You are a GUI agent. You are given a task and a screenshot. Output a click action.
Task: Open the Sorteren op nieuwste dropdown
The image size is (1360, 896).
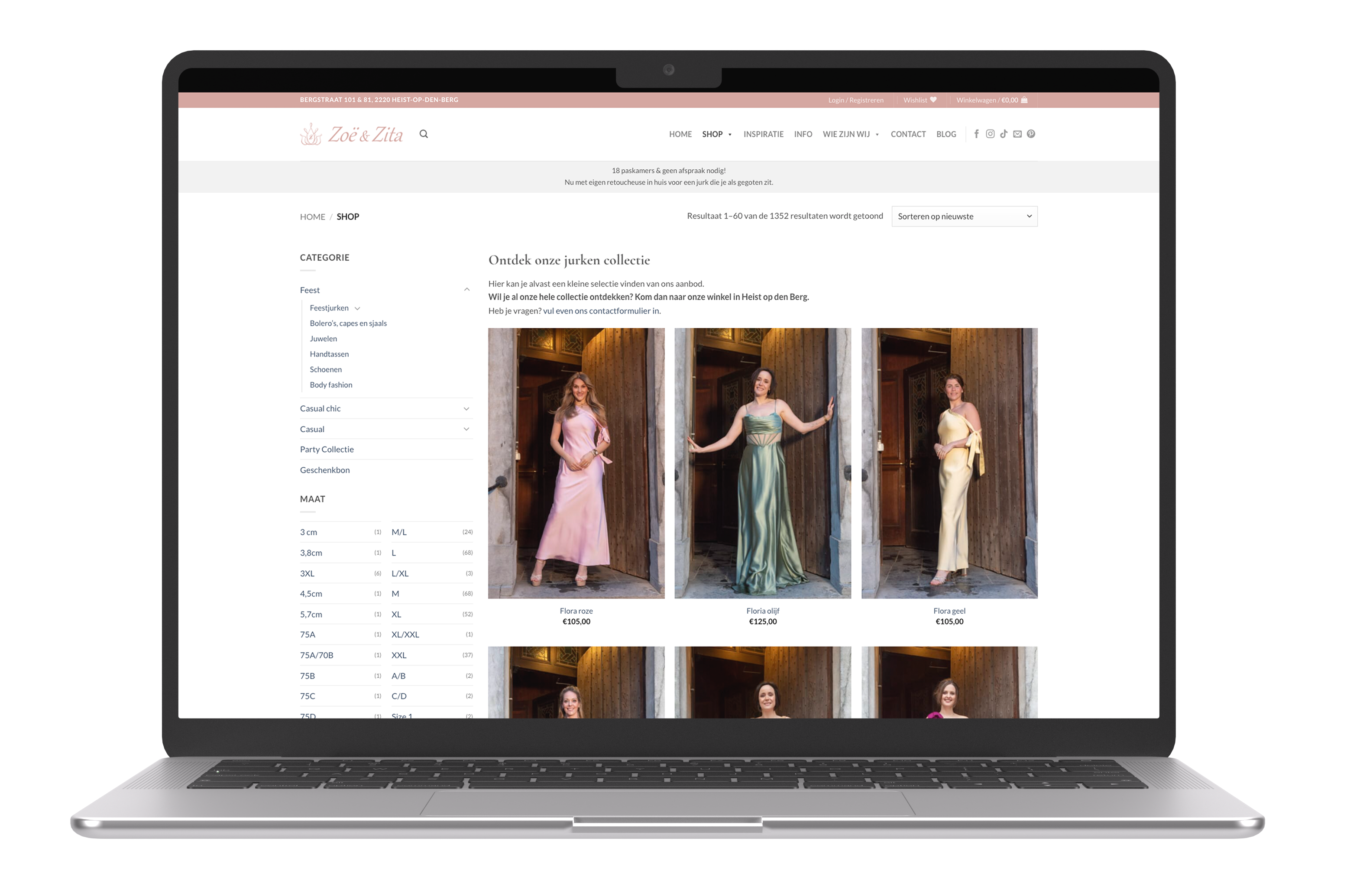point(964,216)
